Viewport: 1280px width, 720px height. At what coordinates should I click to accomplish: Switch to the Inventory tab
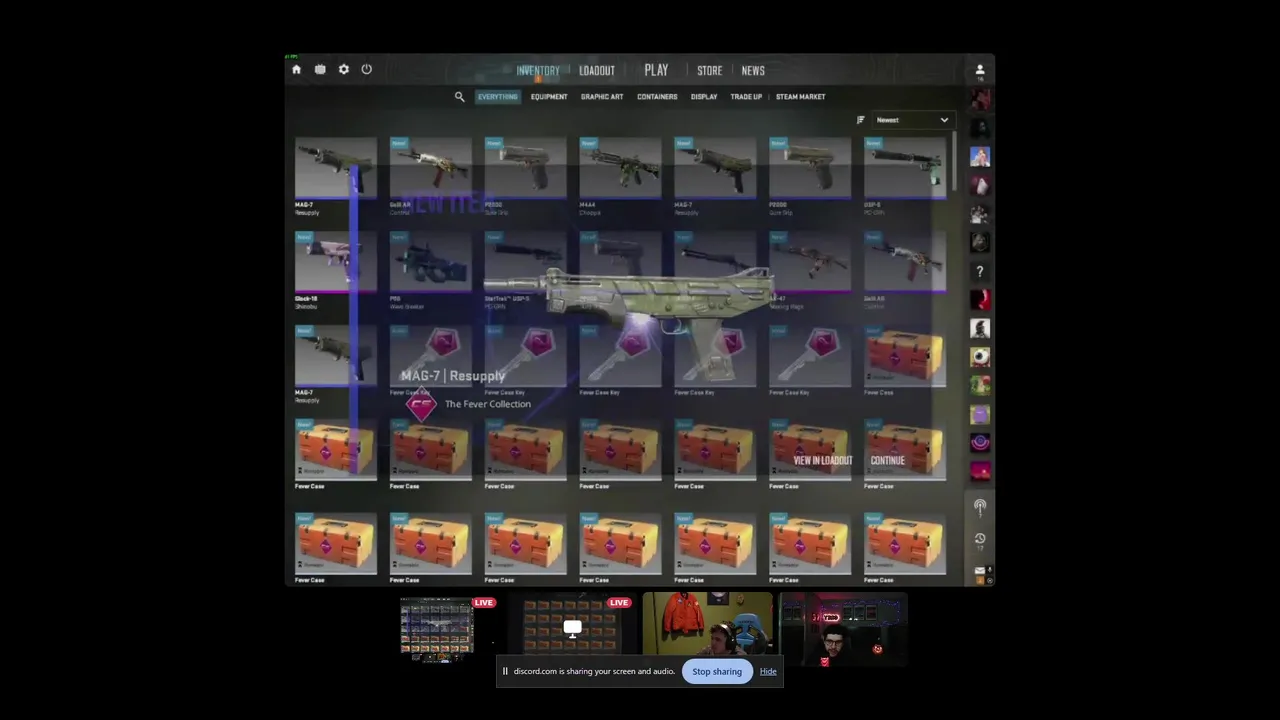(x=538, y=70)
